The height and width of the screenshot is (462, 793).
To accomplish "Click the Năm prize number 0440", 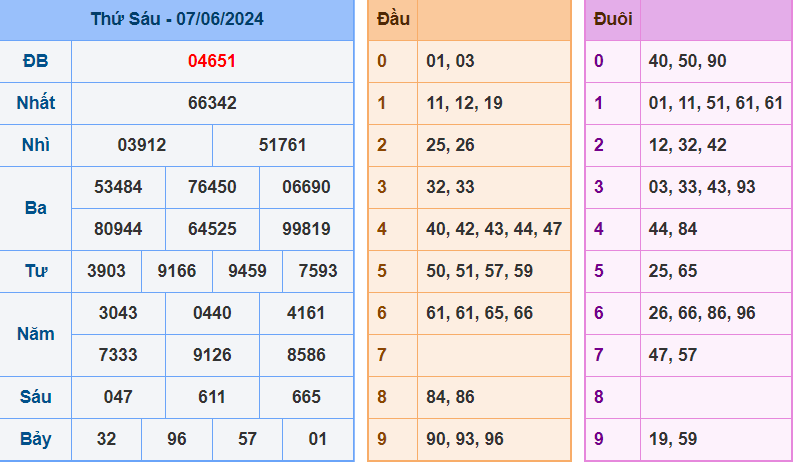I will 212,313.
